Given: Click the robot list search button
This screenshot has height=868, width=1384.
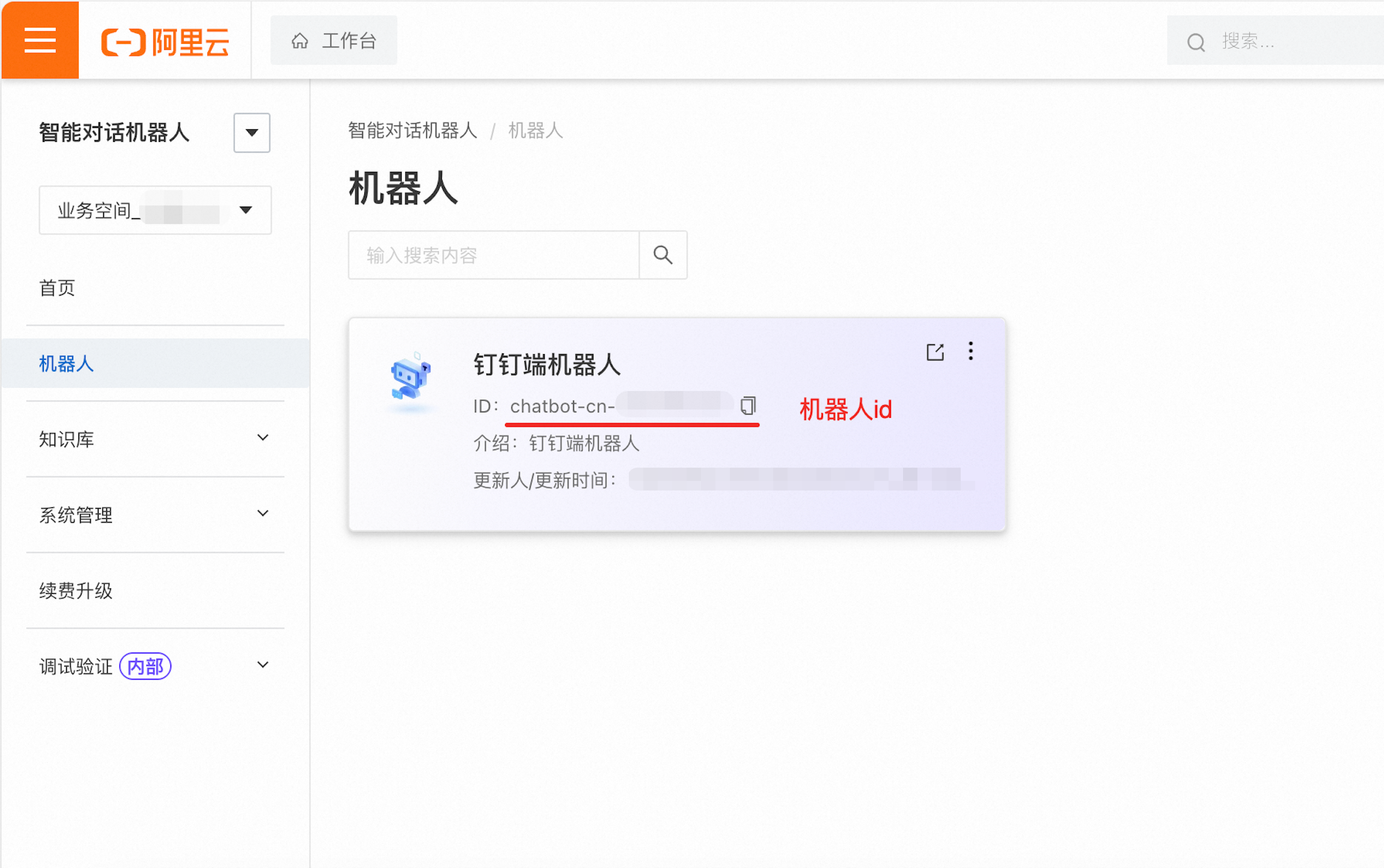Looking at the screenshot, I should click(x=663, y=255).
